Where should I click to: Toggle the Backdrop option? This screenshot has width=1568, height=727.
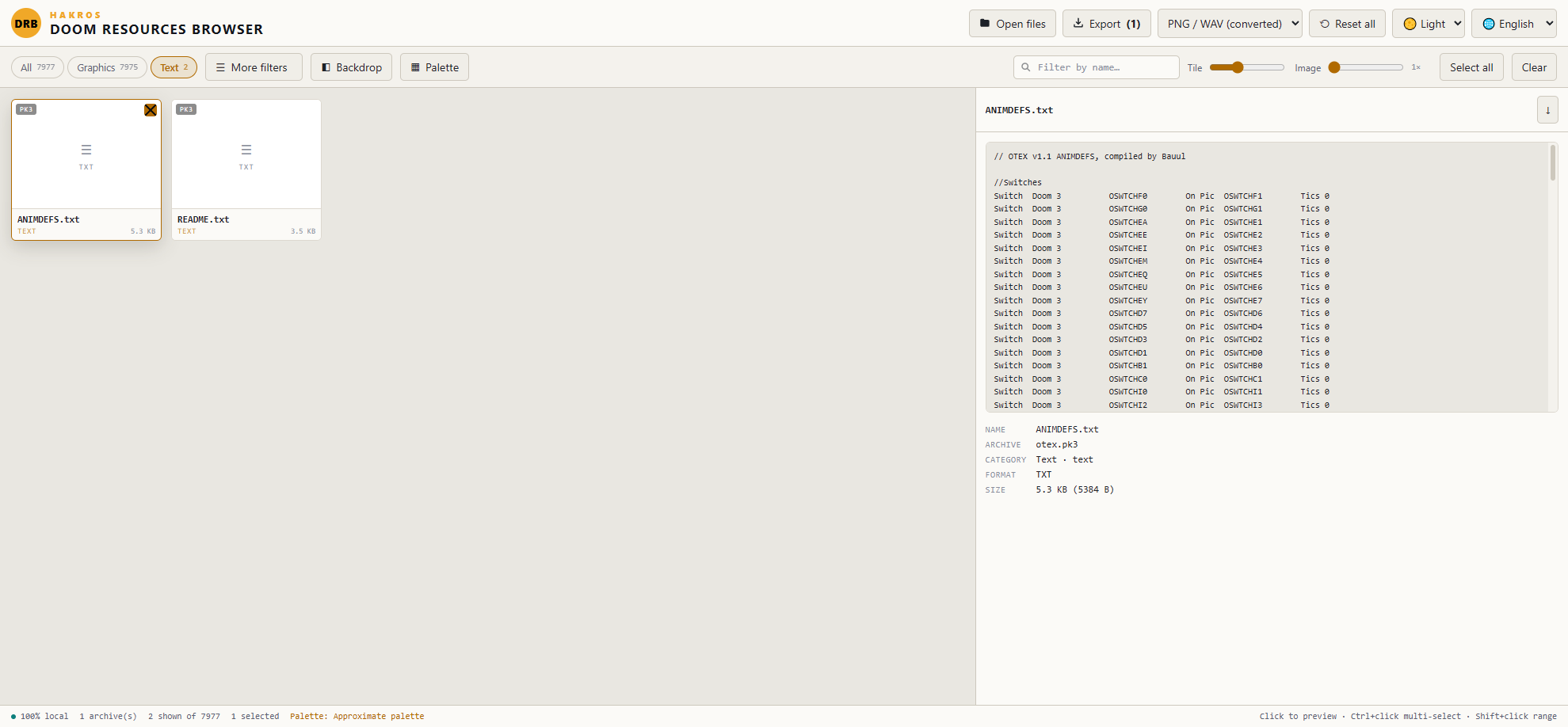351,67
